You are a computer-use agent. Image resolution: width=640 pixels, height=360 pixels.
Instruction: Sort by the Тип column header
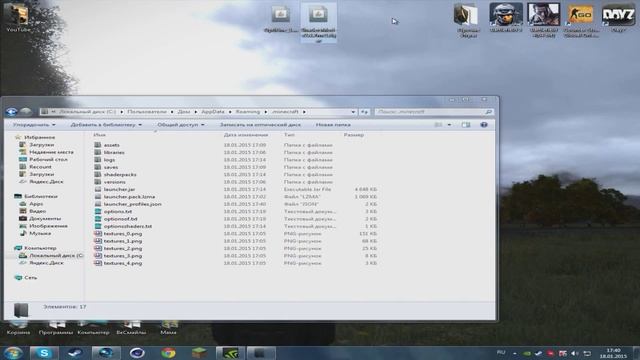pyautogui.click(x=289, y=135)
